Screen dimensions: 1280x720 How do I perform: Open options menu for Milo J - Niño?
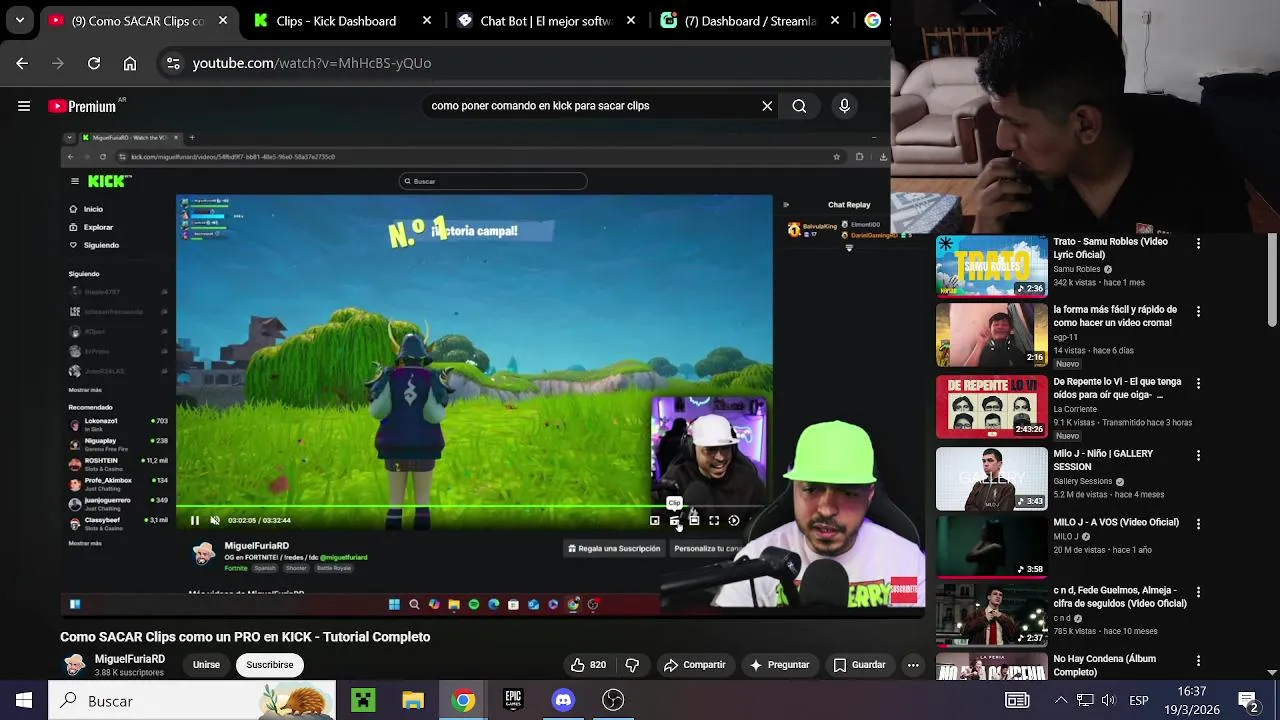point(1198,455)
